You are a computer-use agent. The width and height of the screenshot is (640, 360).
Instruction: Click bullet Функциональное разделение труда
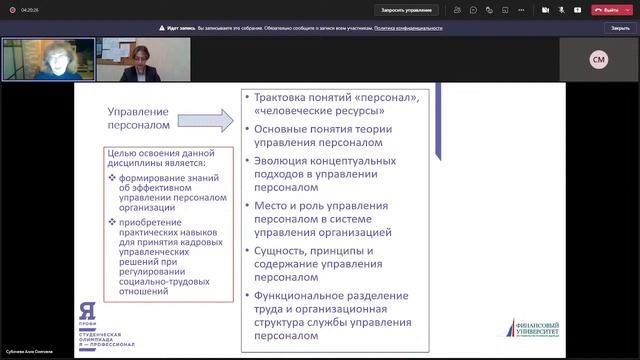(333, 316)
